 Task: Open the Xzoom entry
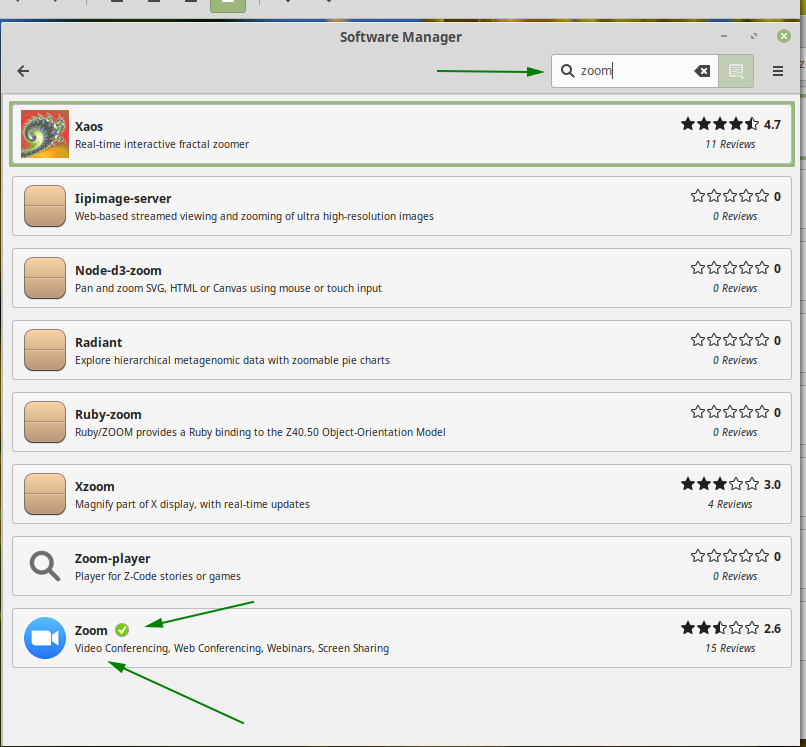pyautogui.click(x=402, y=494)
